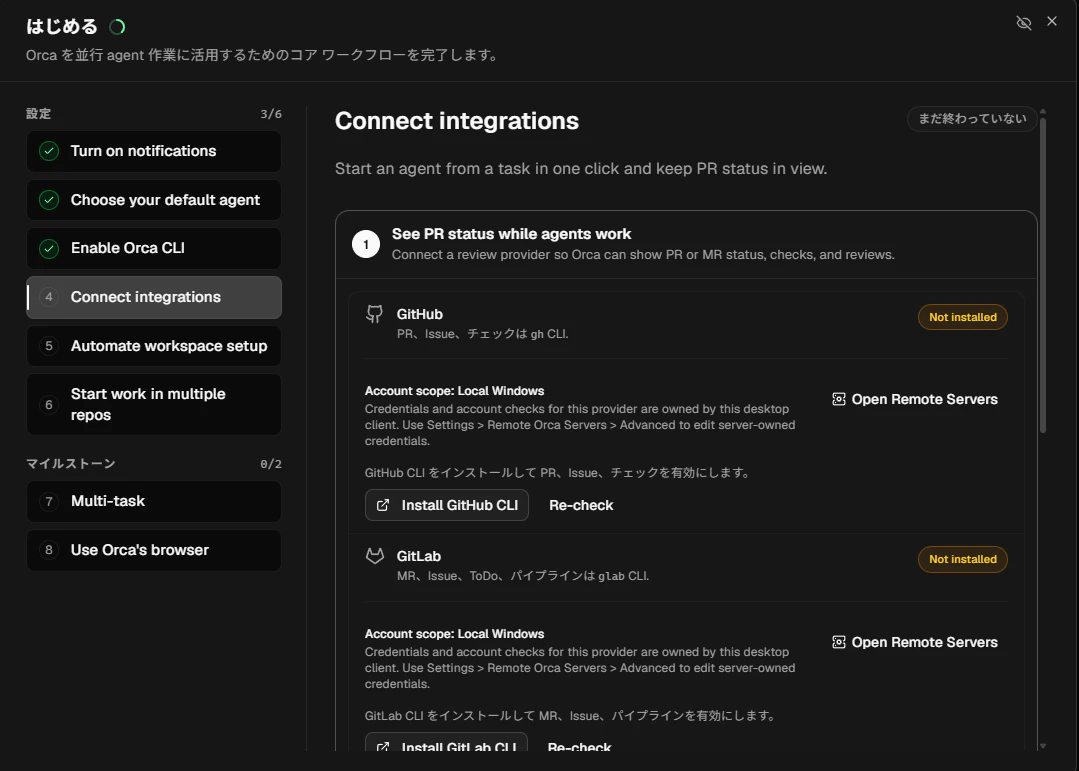Open the Choose your default agent step

click(153, 200)
